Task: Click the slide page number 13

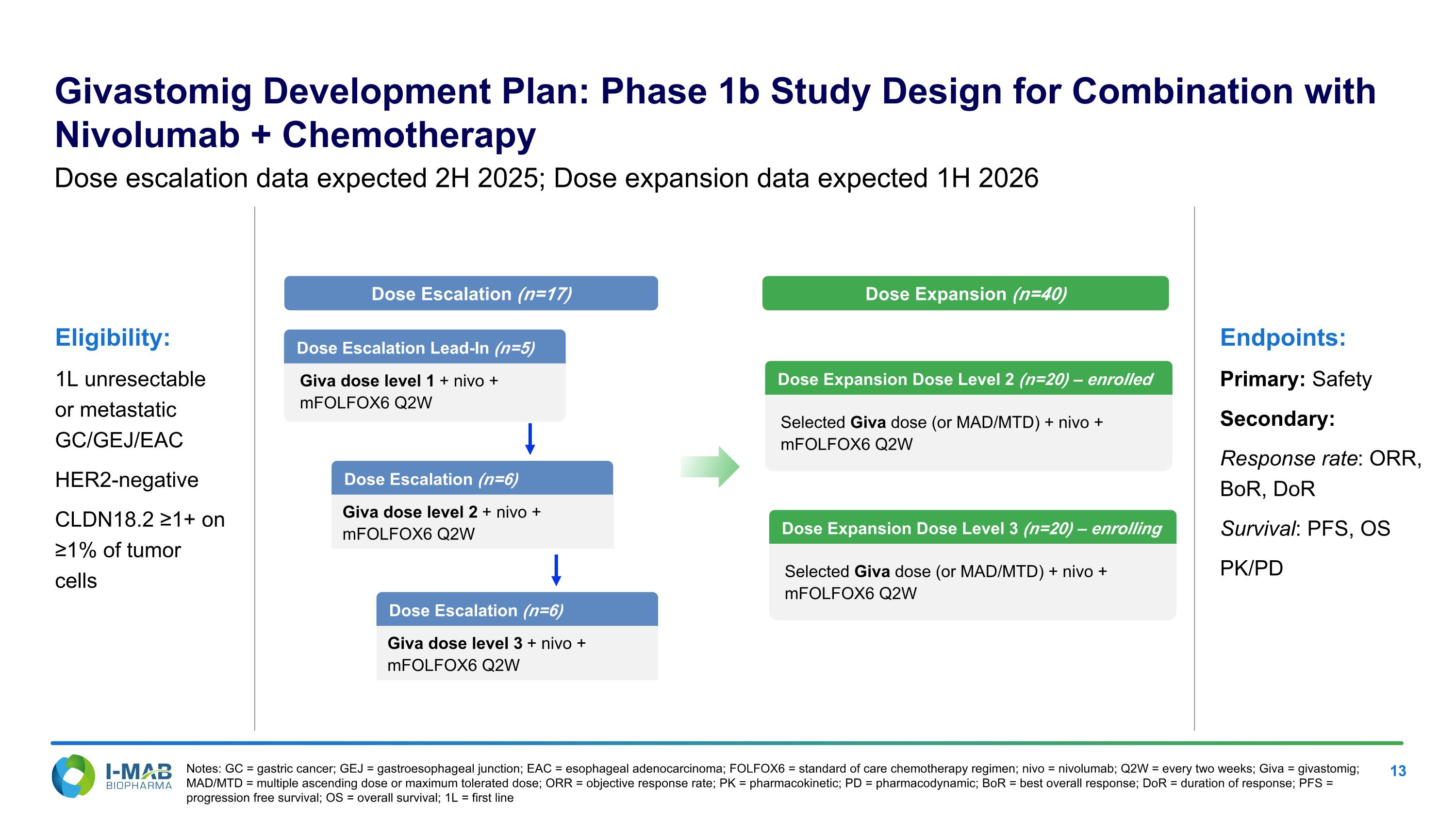Action: pyautogui.click(x=1398, y=771)
